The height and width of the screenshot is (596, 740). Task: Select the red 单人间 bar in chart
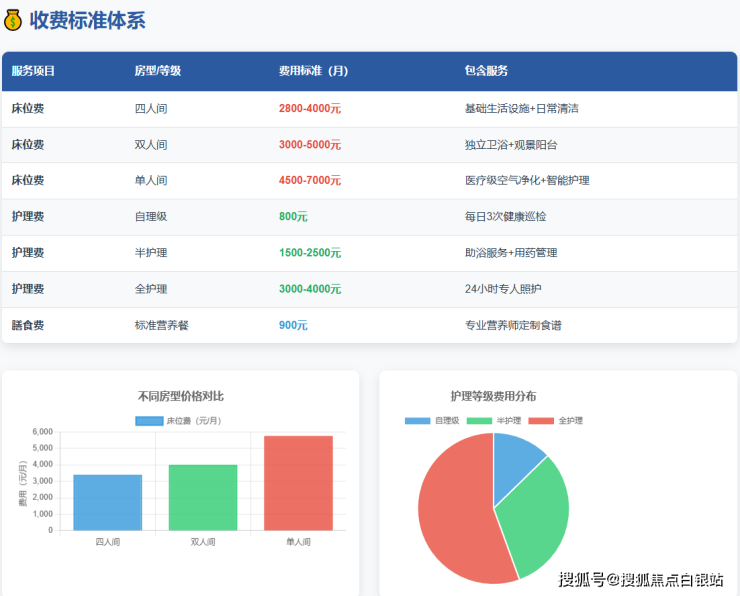[298, 483]
